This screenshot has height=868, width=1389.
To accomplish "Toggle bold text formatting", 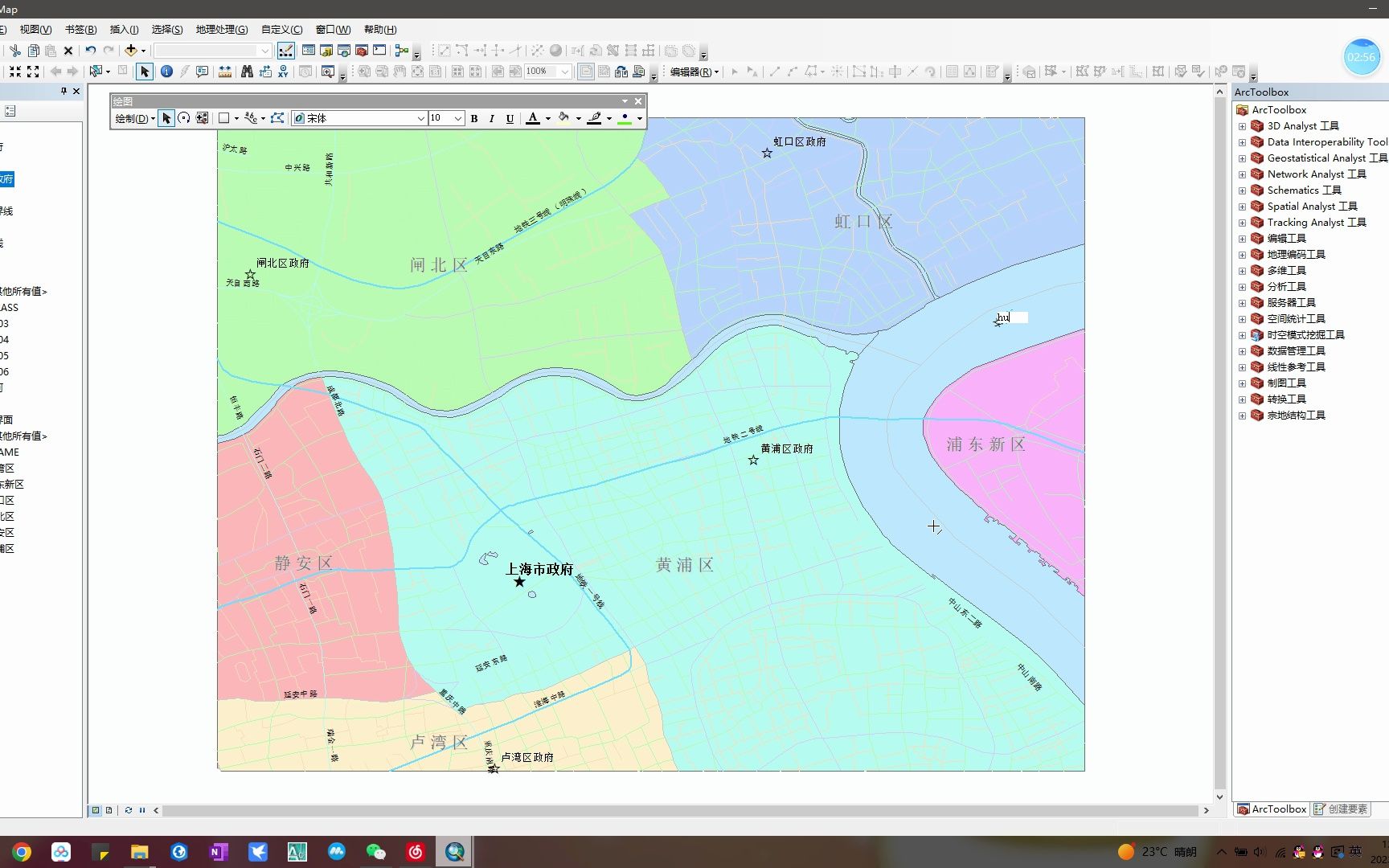I will (474, 118).
